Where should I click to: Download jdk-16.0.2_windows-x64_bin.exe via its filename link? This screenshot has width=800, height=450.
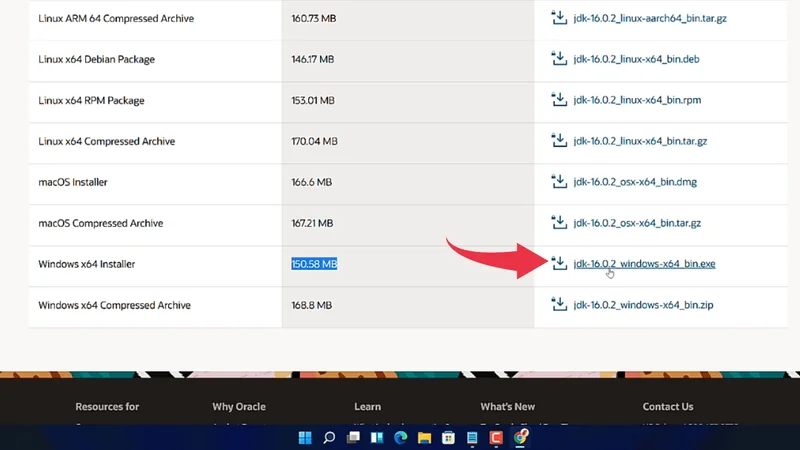644,264
